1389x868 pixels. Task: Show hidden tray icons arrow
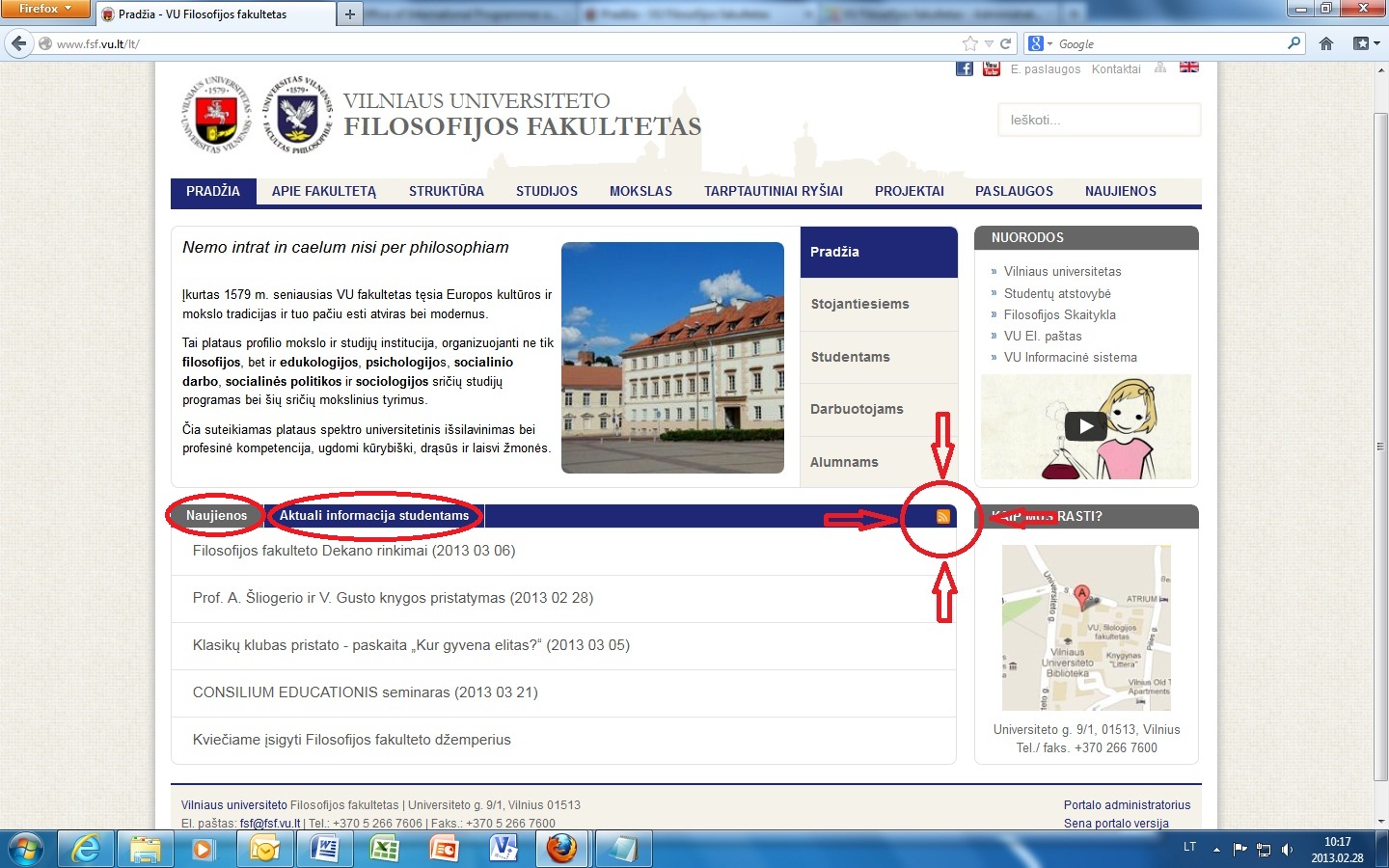point(1216,850)
